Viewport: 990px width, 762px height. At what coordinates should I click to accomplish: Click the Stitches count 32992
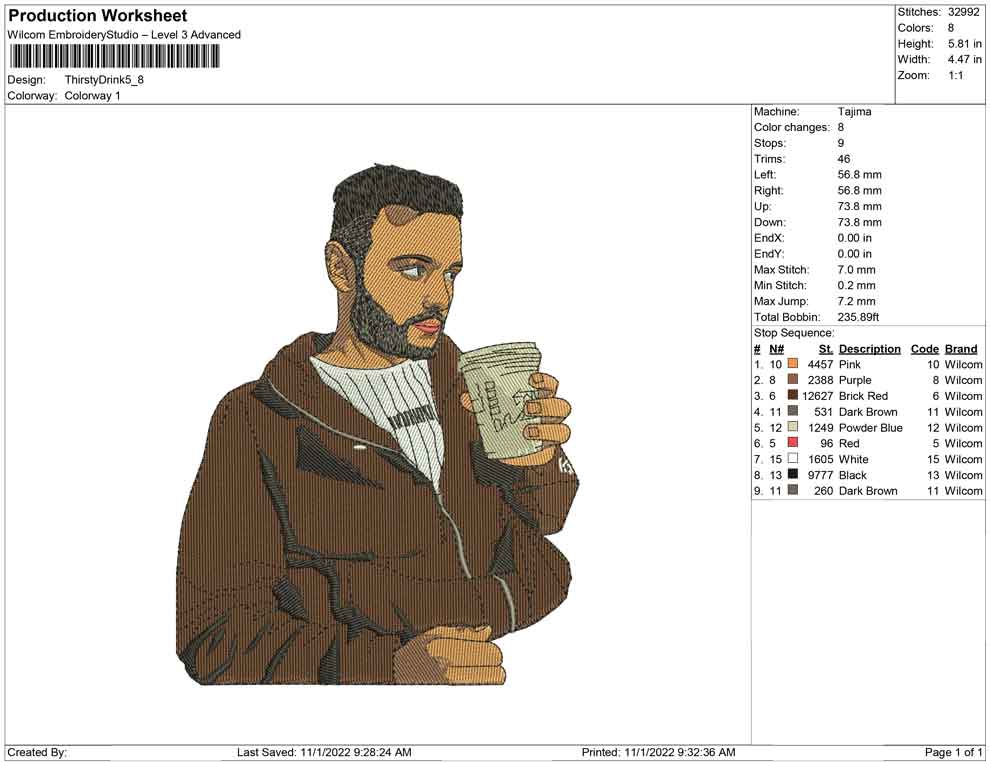[x=964, y=12]
